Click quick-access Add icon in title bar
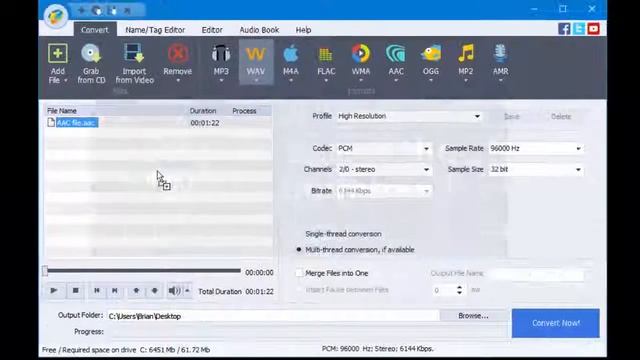Screen dimensions: 640x360 click(81, 11)
